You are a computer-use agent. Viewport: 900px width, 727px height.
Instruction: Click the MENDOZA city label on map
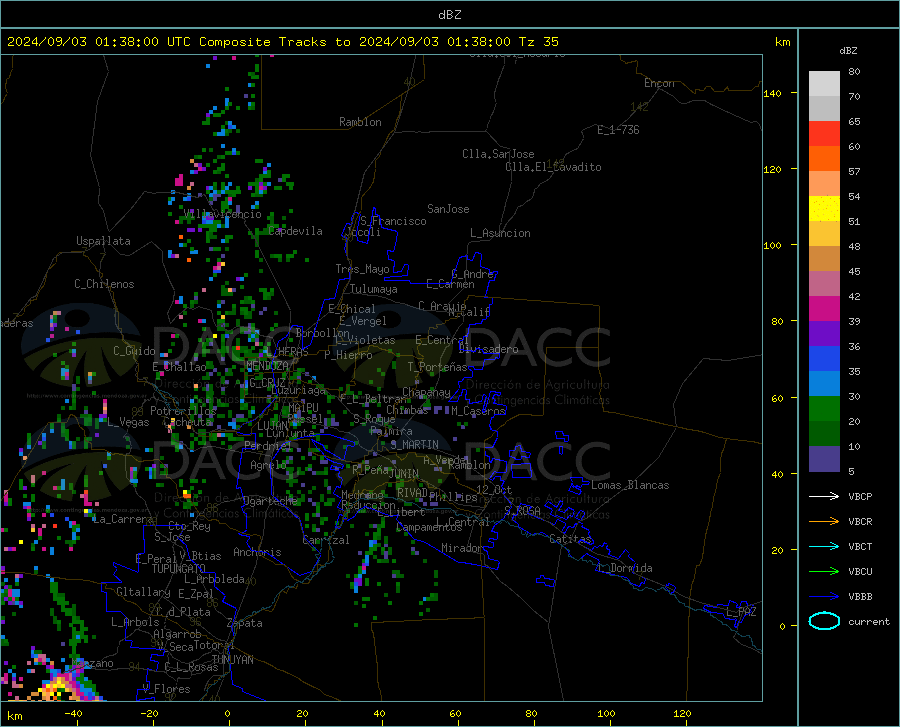coord(267,366)
